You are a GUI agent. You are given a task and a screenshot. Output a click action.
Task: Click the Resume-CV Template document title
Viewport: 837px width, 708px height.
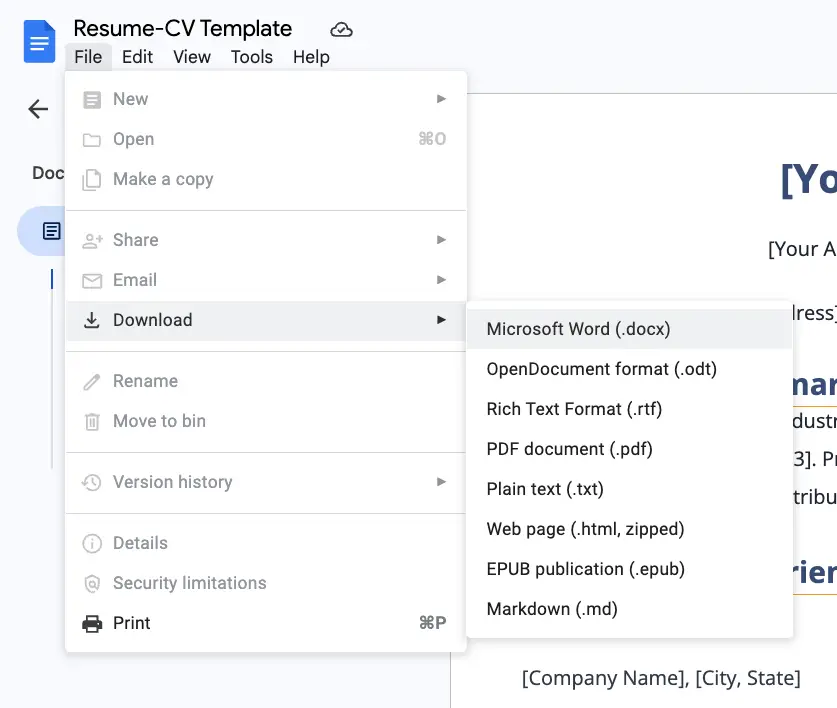[x=183, y=29]
